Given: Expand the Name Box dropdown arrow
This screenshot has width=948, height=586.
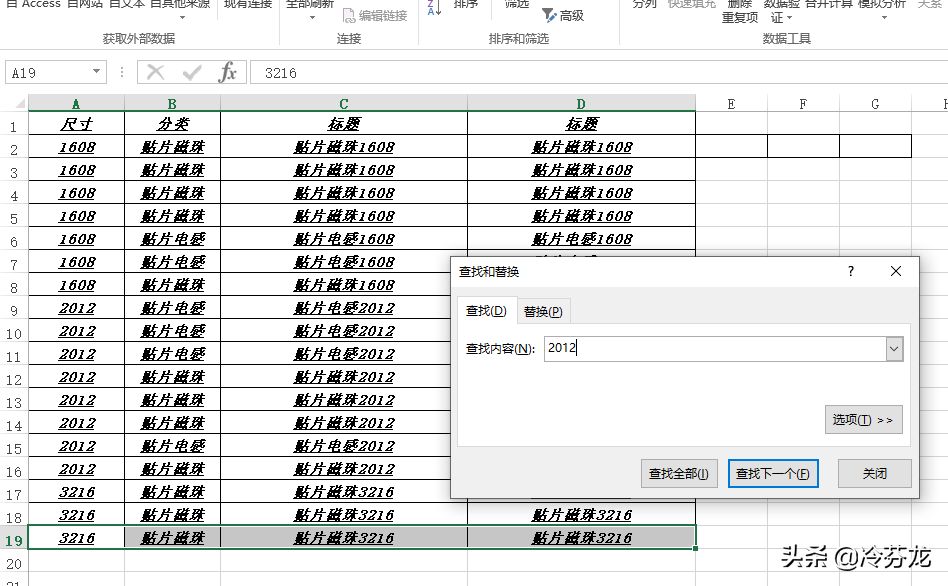Looking at the screenshot, I should pyautogui.click(x=96, y=72).
